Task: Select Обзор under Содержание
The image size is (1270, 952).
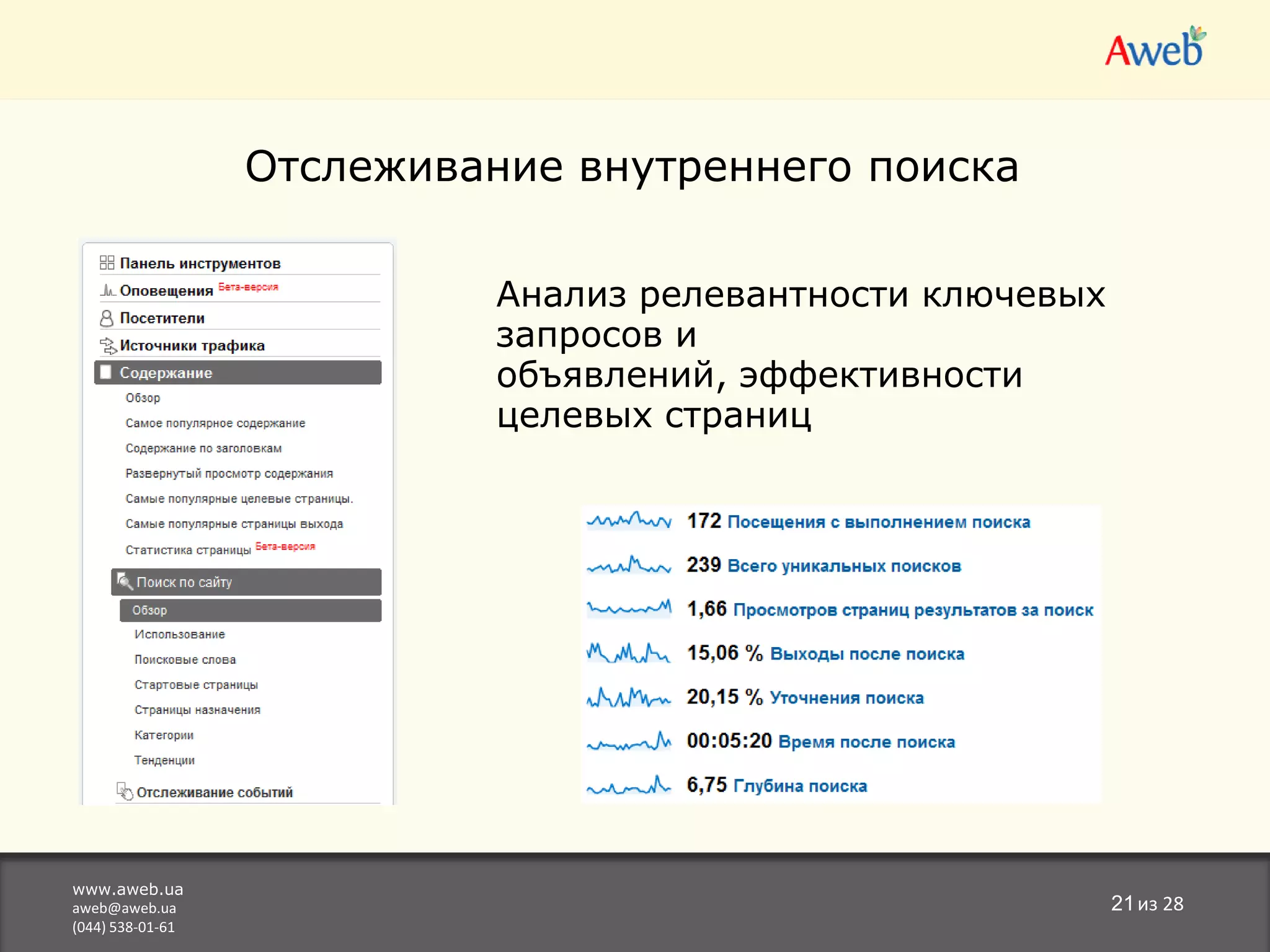Action: click(x=143, y=398)
